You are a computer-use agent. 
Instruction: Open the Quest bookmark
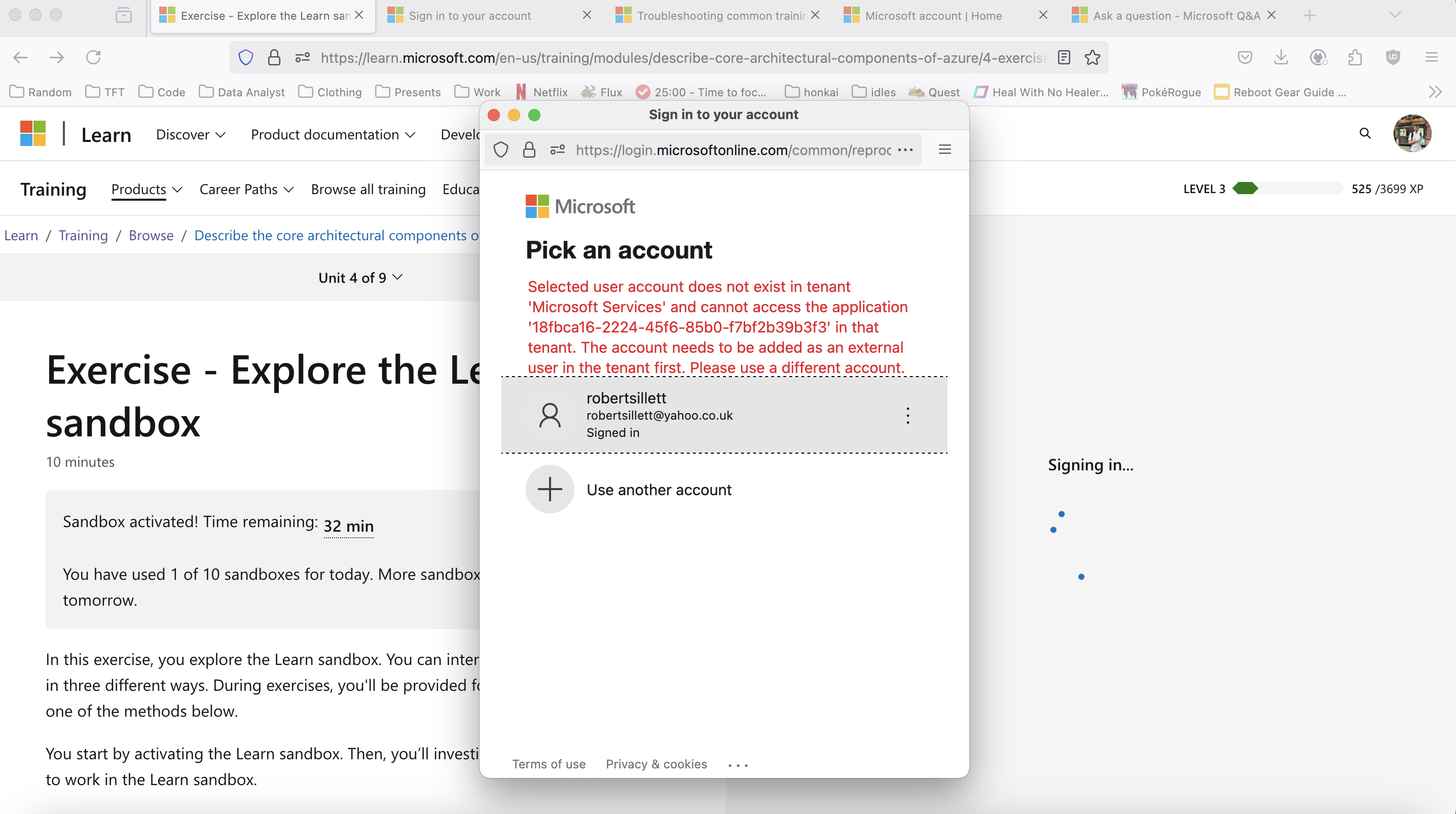click(934, 92)
